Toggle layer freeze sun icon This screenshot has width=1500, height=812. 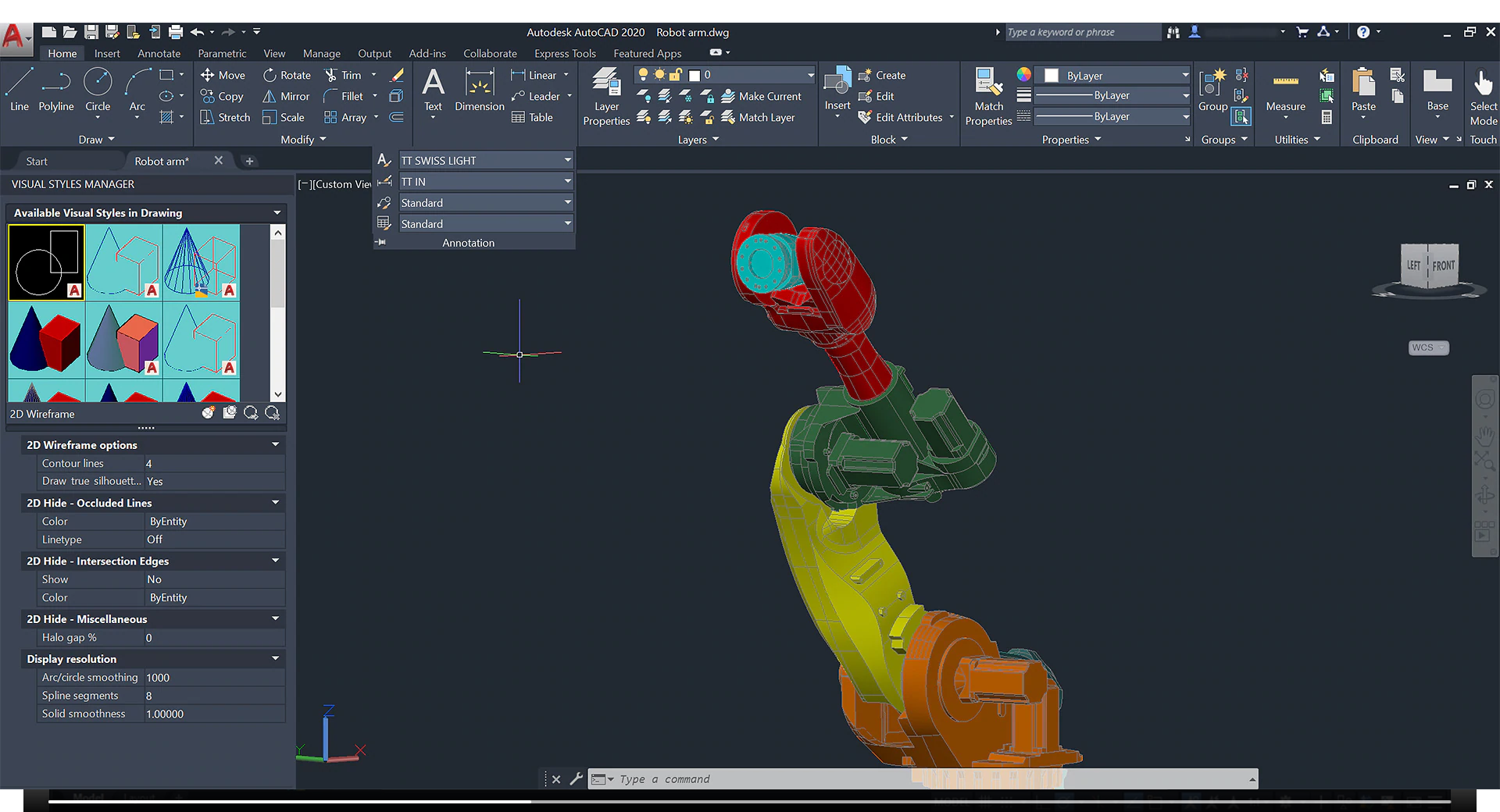click(659, 74)
